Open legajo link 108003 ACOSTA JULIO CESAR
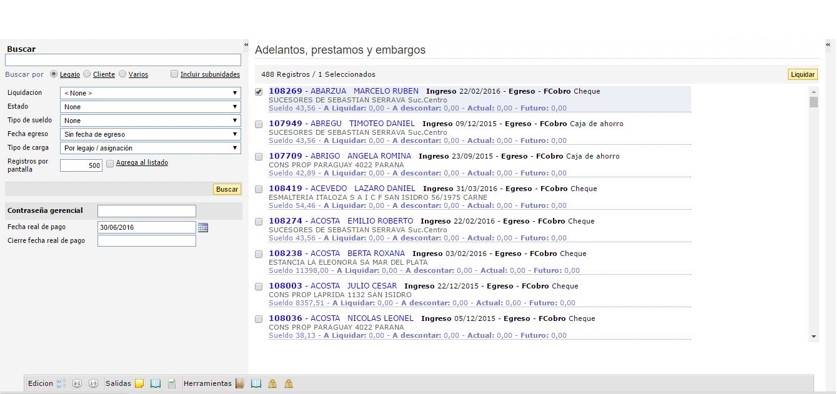The height and width of the screenshot is (394, 837). pos(333,286)
